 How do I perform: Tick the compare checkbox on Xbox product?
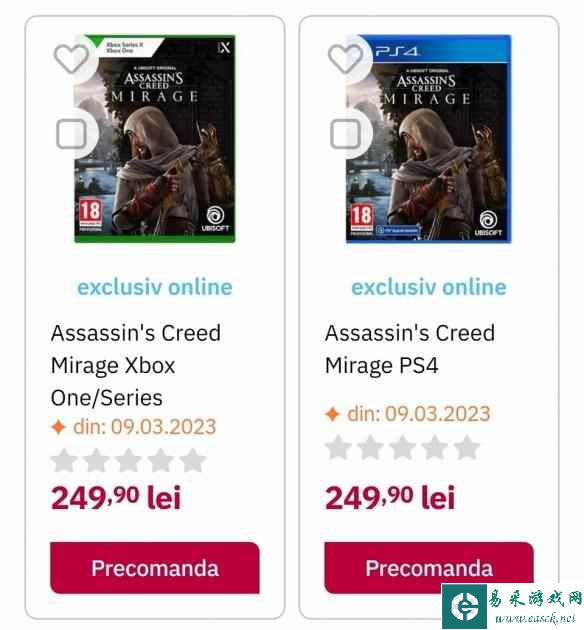(x=71, y=133)
